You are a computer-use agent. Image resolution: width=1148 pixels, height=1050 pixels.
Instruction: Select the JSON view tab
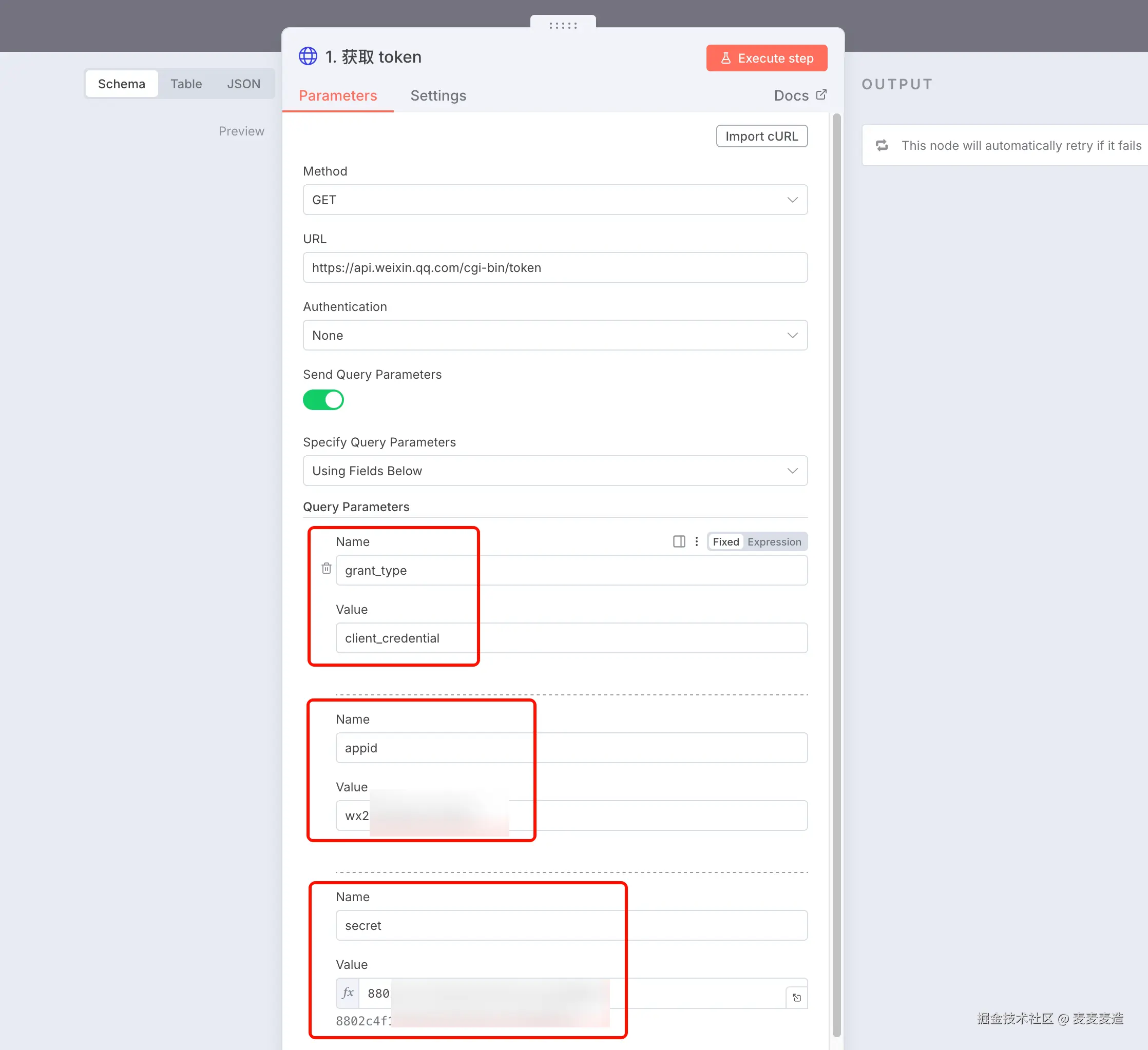243,84
